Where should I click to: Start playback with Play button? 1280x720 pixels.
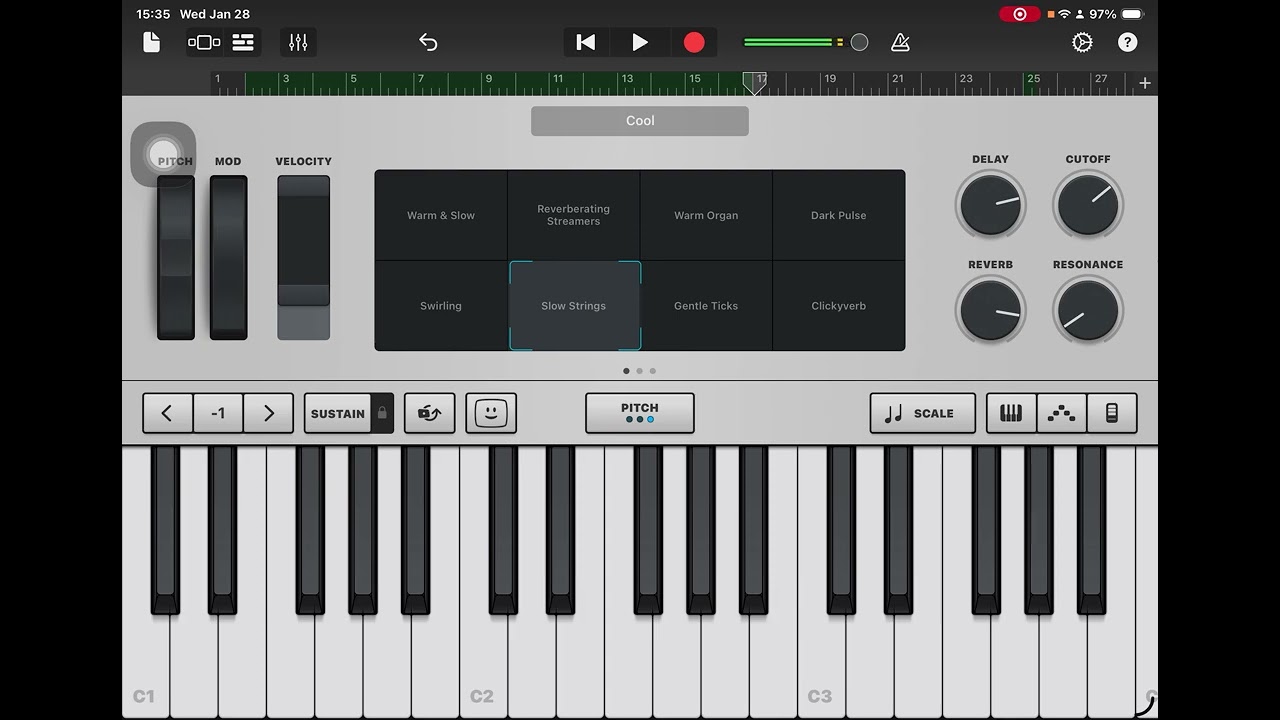click(640, 42)
